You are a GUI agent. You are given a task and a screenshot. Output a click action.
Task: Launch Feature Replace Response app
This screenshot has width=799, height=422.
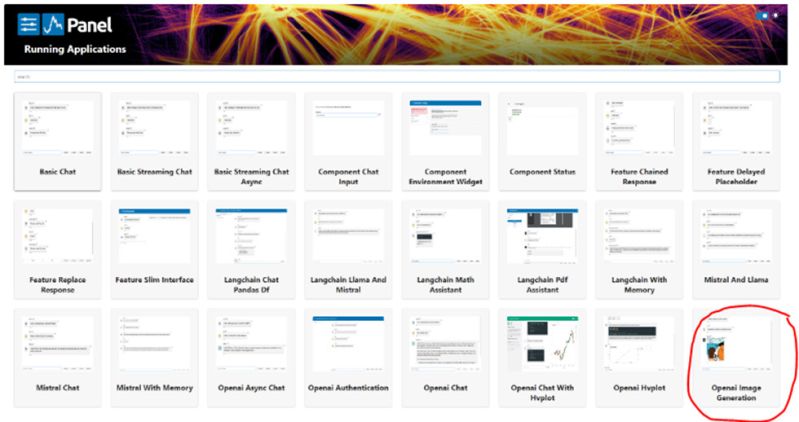click(x=58, y=250)
